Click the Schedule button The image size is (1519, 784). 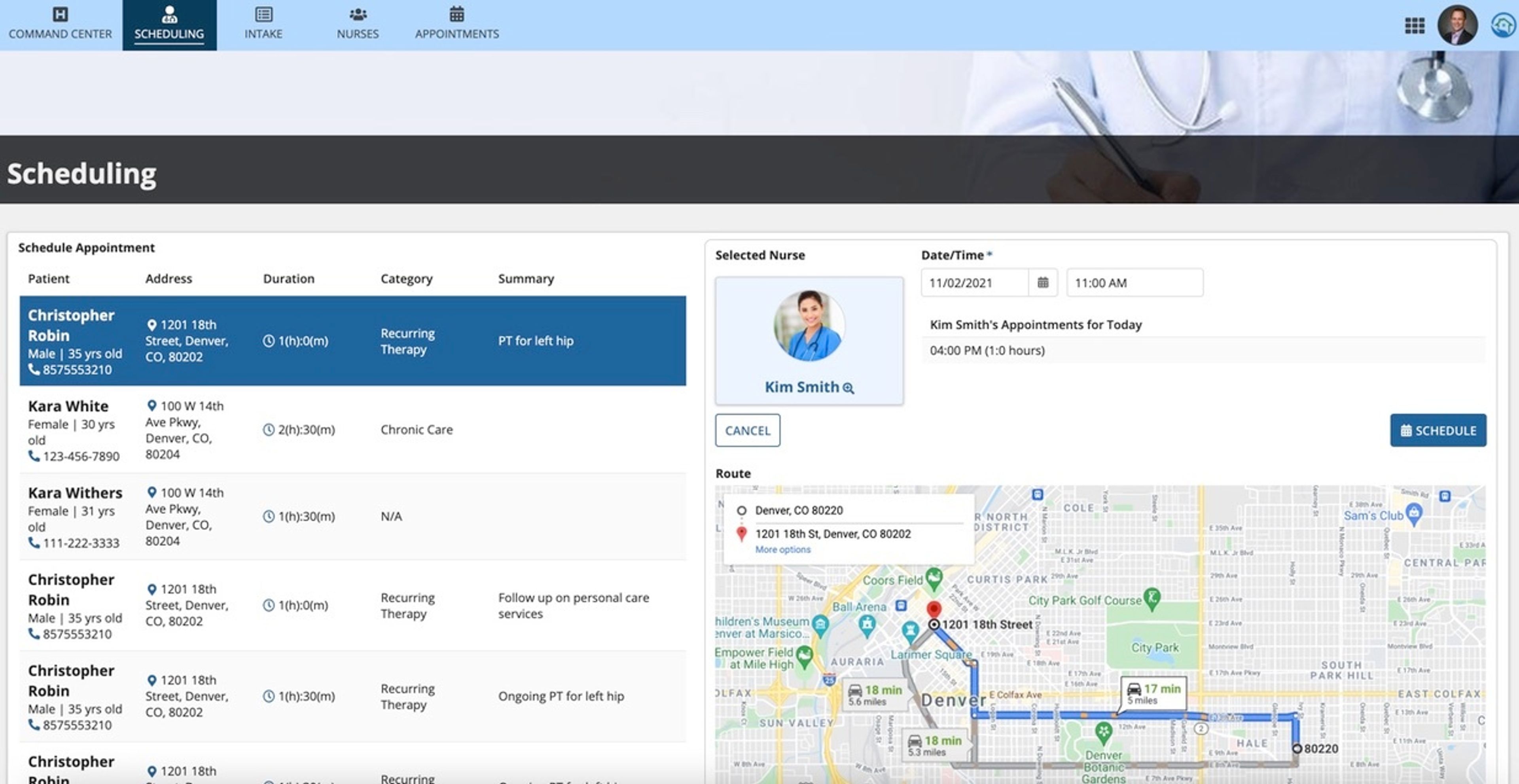(x=1438, y=430)
